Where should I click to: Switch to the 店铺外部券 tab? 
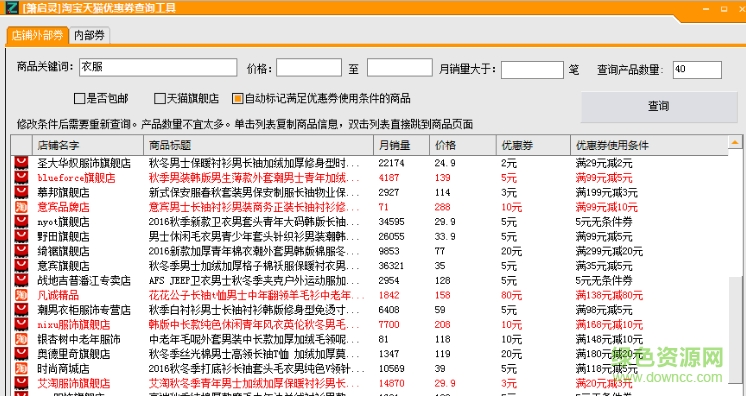38,35
